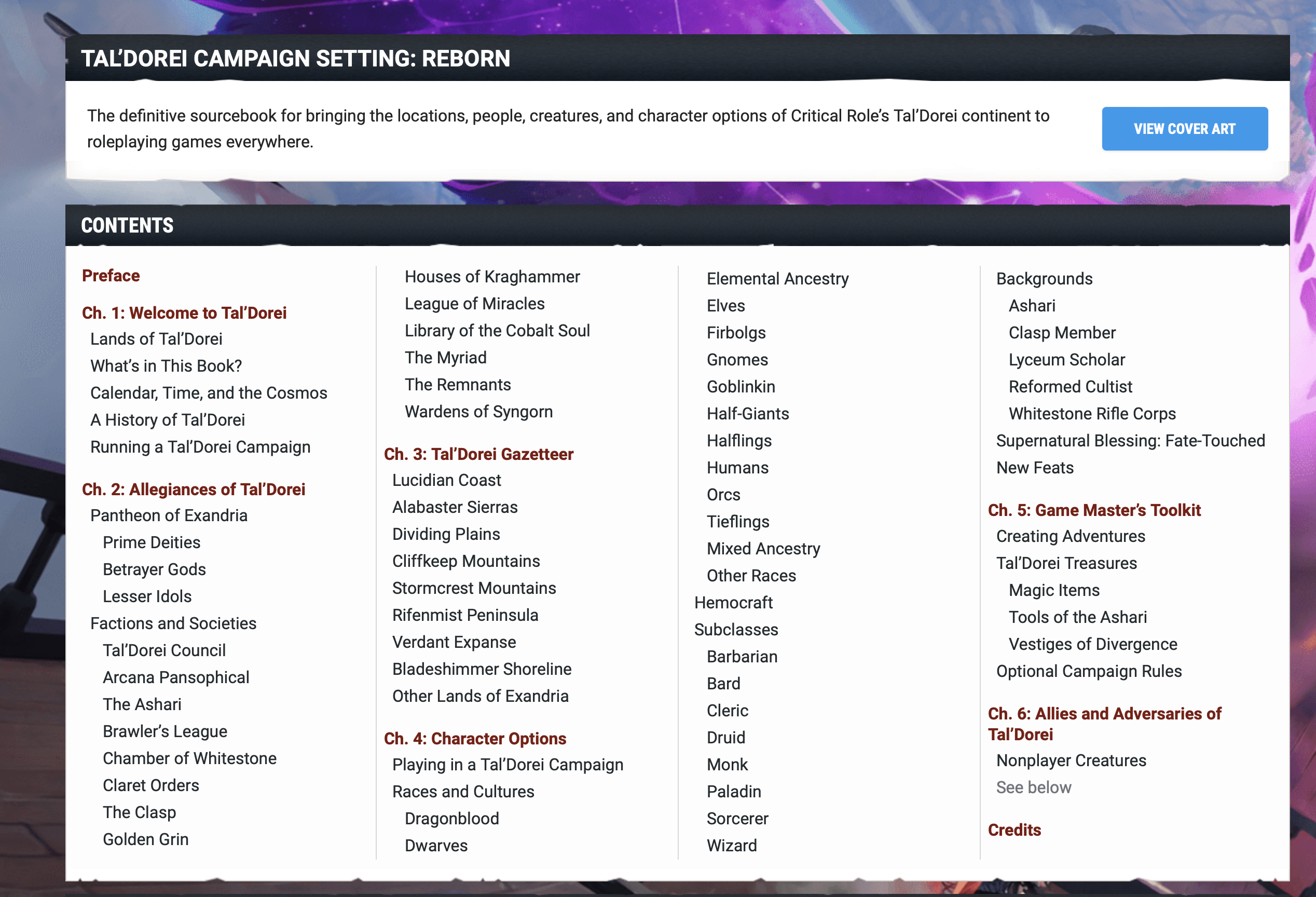Open The Ashari faction link
Image resolution: width=1316 pixels, height=897 pixels.
pos(142,704)
